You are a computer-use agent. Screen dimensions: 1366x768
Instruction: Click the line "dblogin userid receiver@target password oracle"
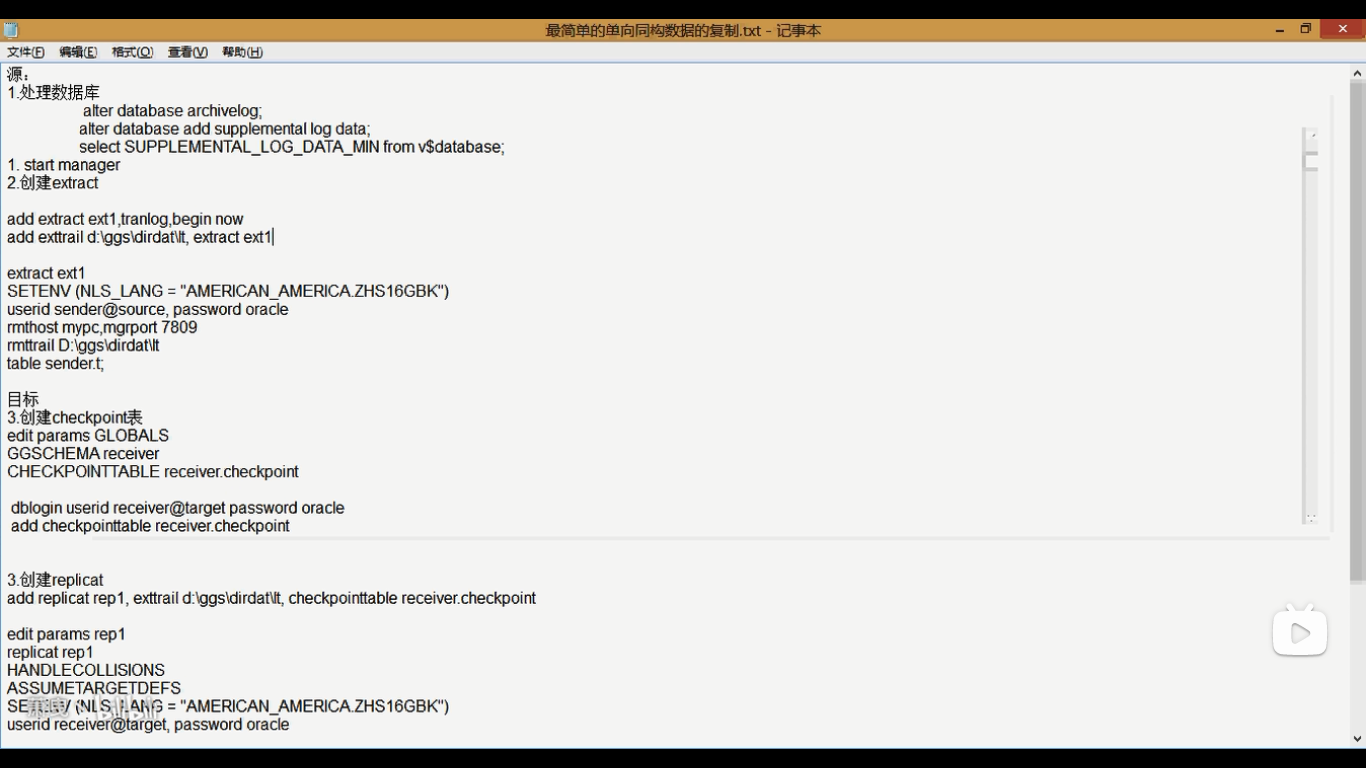(x=178, y=507)
